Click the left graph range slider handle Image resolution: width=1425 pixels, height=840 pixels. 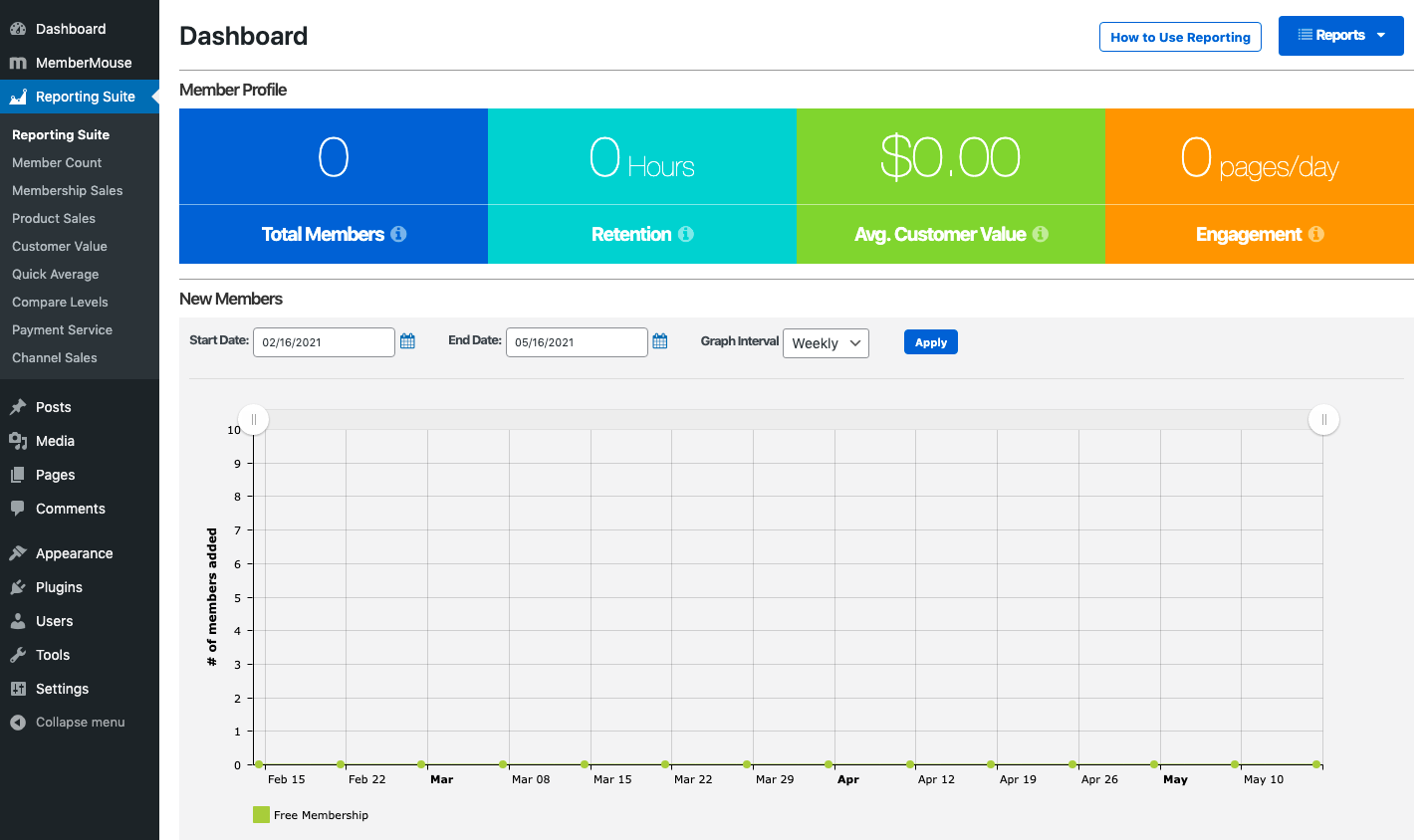[x=254, y=419]
